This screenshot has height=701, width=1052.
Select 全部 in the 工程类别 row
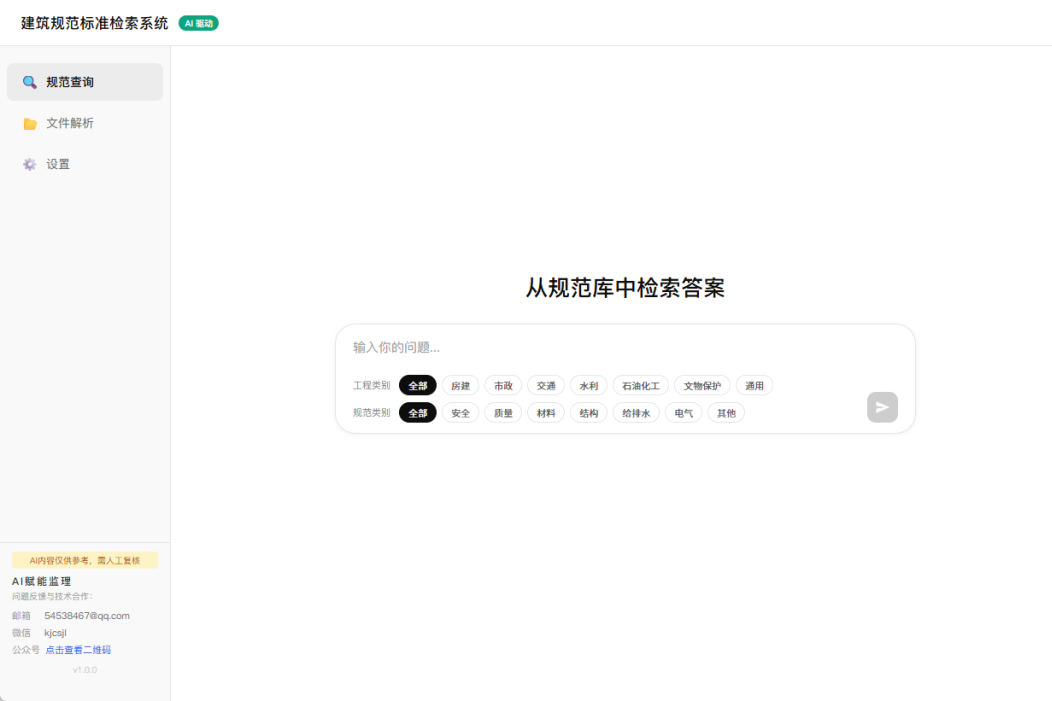coord(417,386)
